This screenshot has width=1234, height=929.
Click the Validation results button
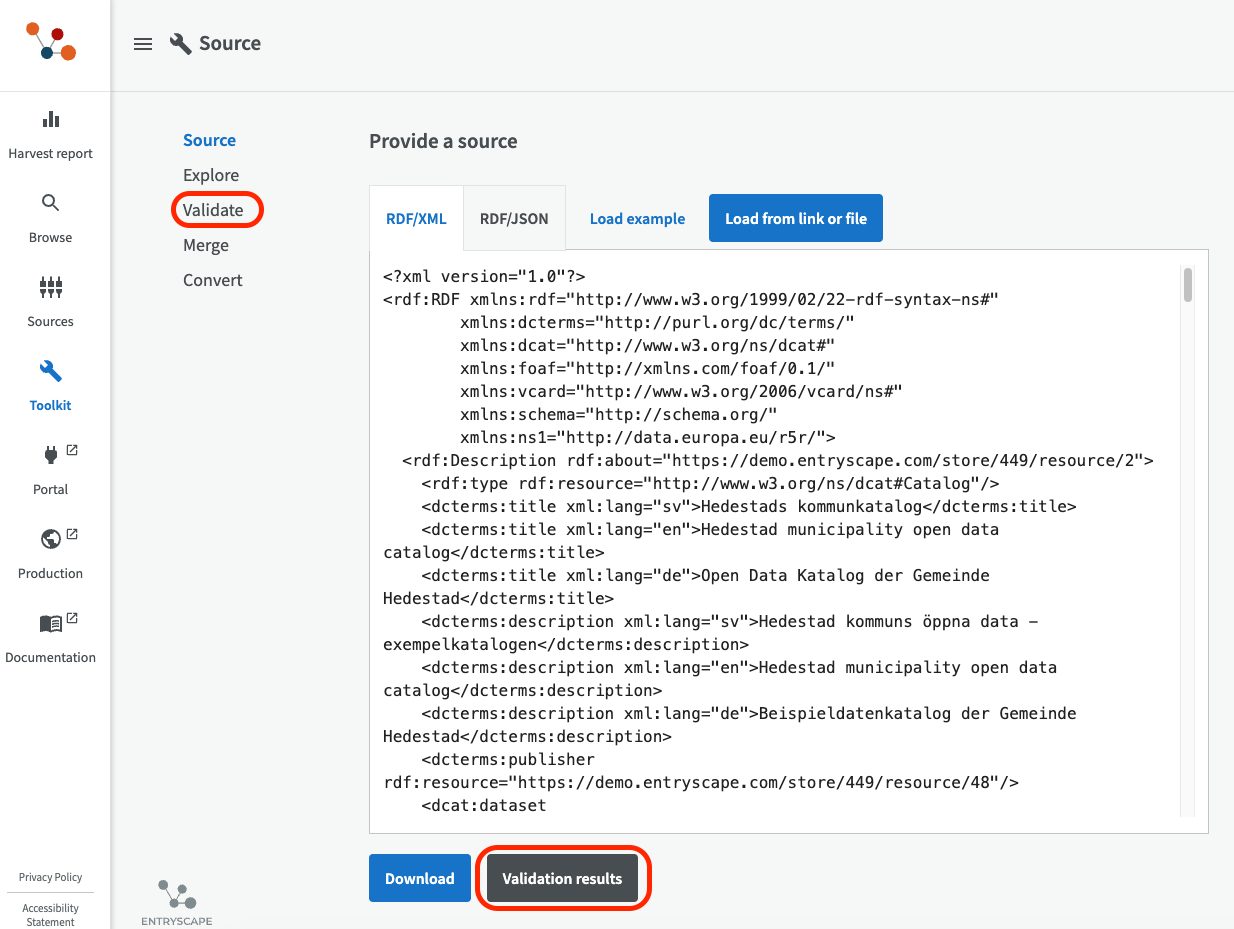562,878
